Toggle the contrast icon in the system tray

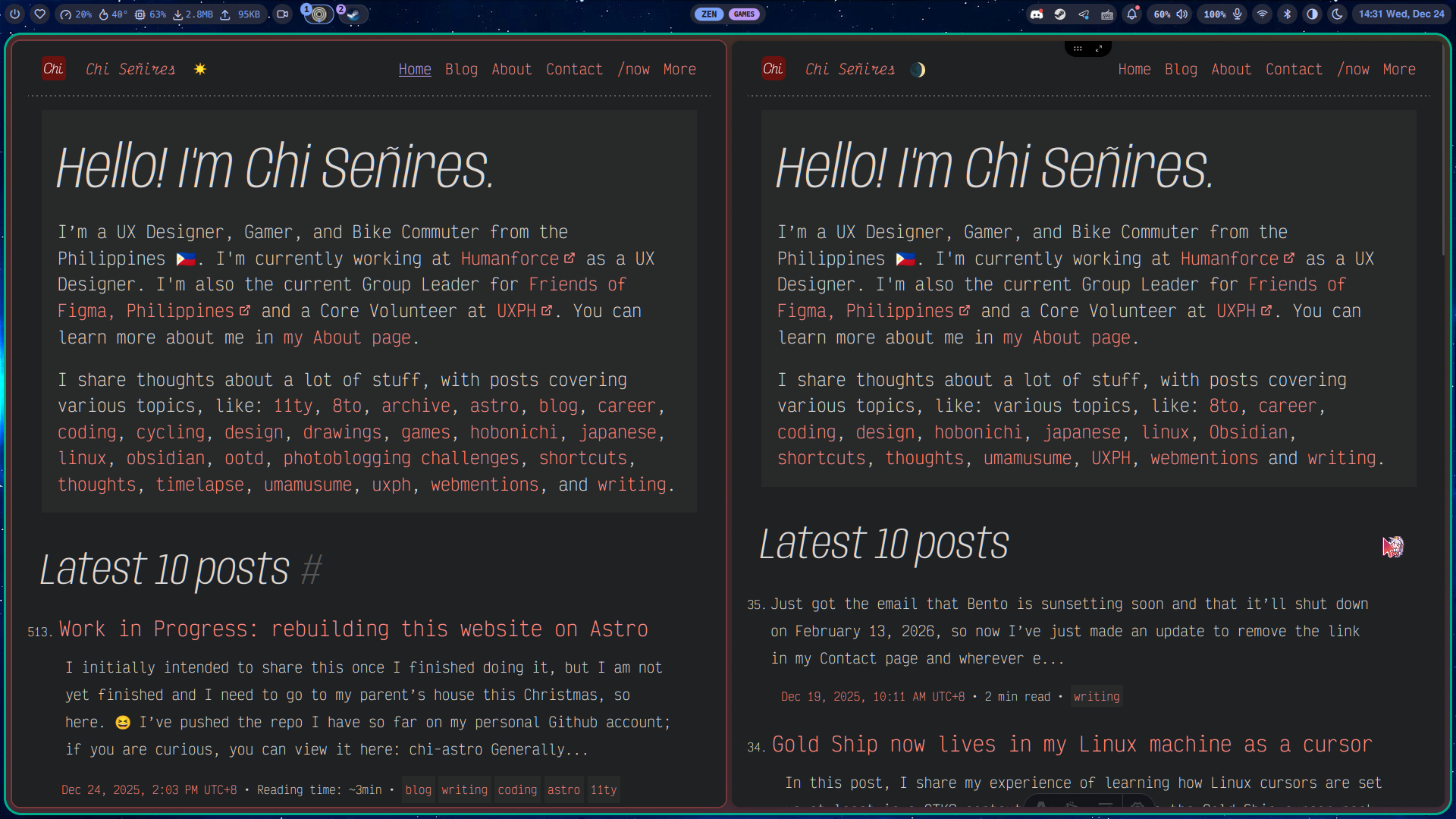[1312, 14]
